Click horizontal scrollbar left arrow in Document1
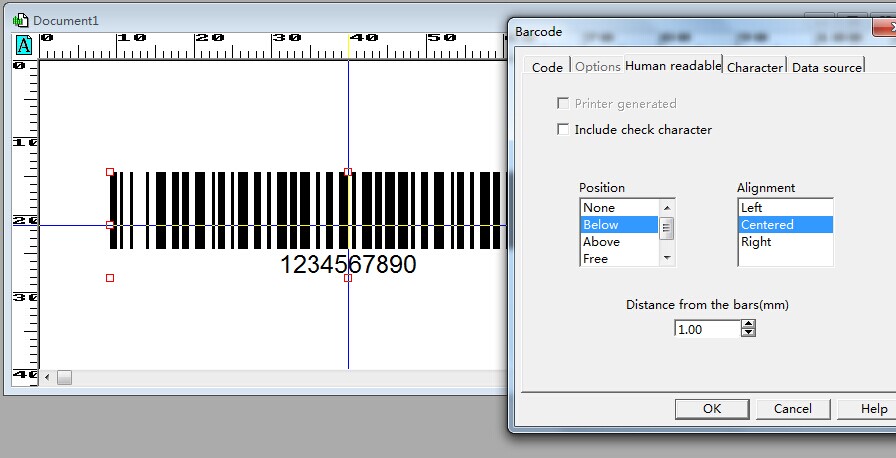This screenshot has height=458, width=896. (x=47, y=377)
